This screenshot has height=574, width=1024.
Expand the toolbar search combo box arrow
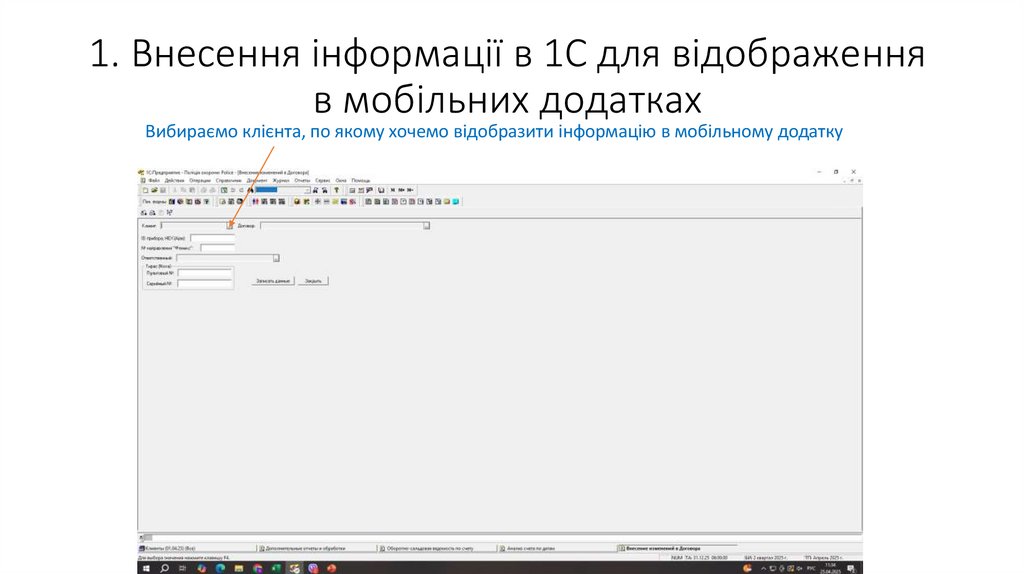pyautogui.click(x=307, y=190)
